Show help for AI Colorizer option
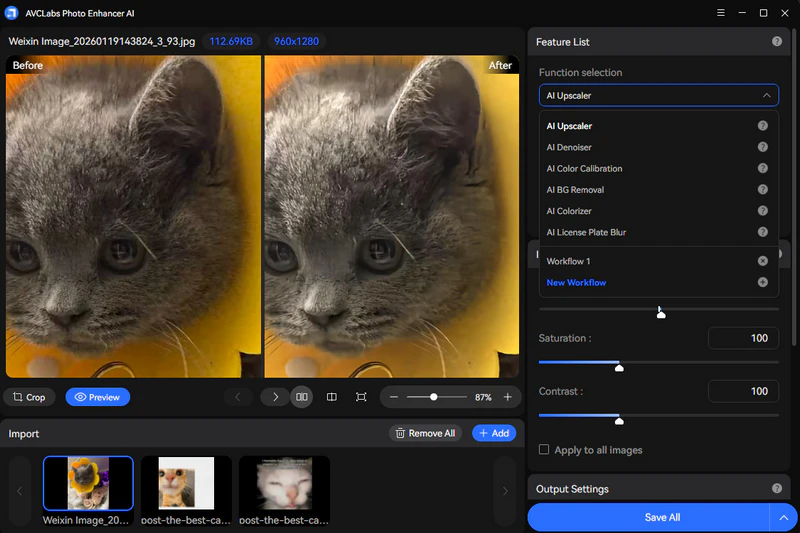The height and width of the screenshot is (533, 800). point(762,211)
